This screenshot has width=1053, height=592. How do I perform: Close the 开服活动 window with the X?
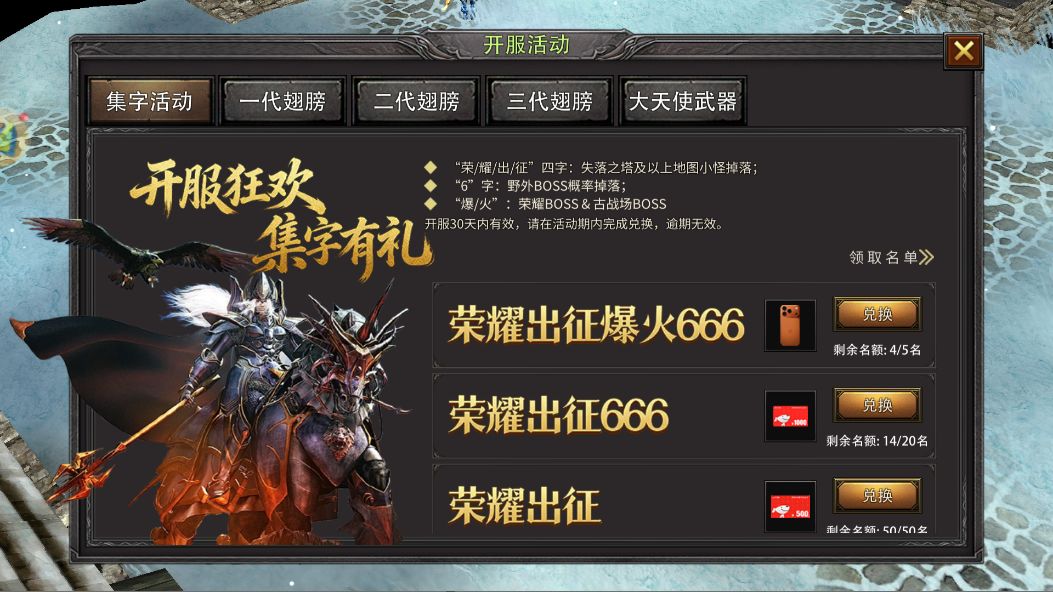[964, 51]
